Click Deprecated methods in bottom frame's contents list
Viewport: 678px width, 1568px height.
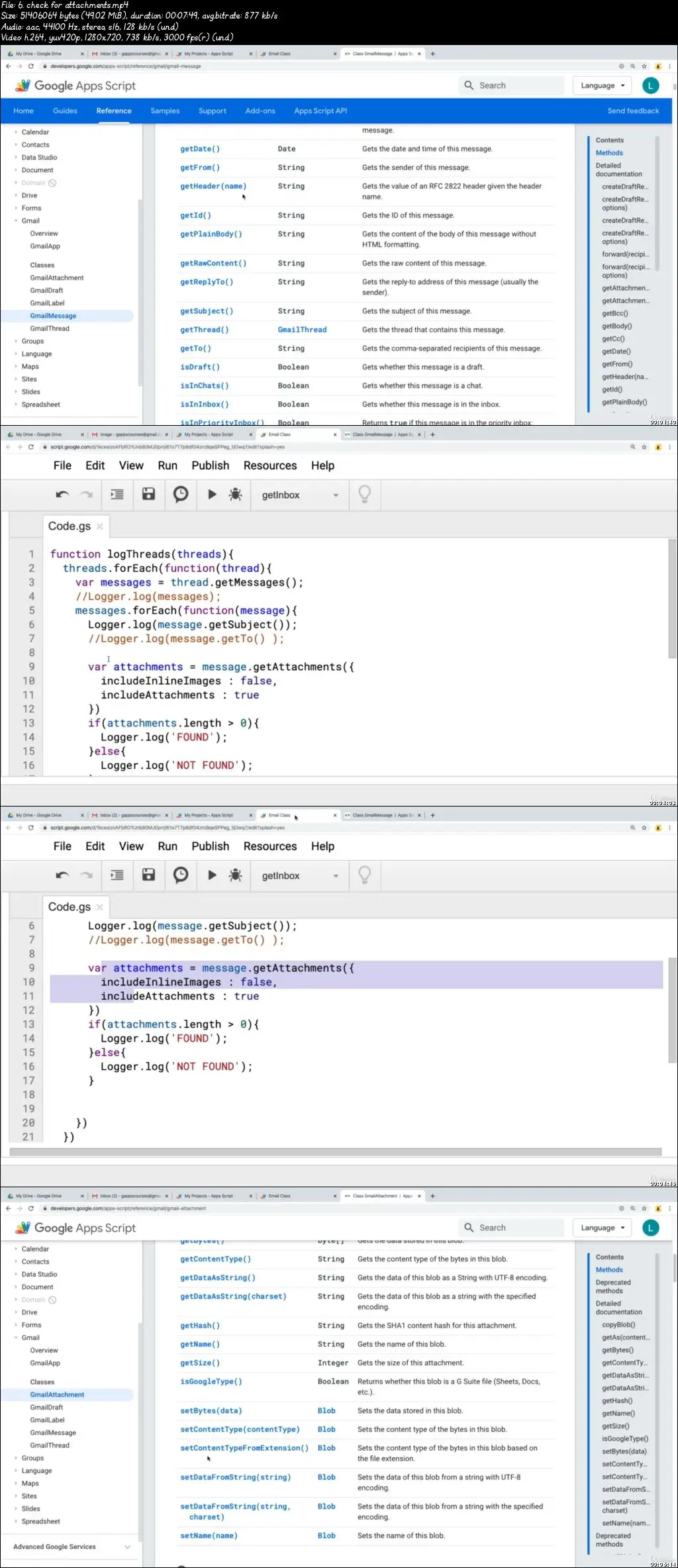coord(613,1287)
